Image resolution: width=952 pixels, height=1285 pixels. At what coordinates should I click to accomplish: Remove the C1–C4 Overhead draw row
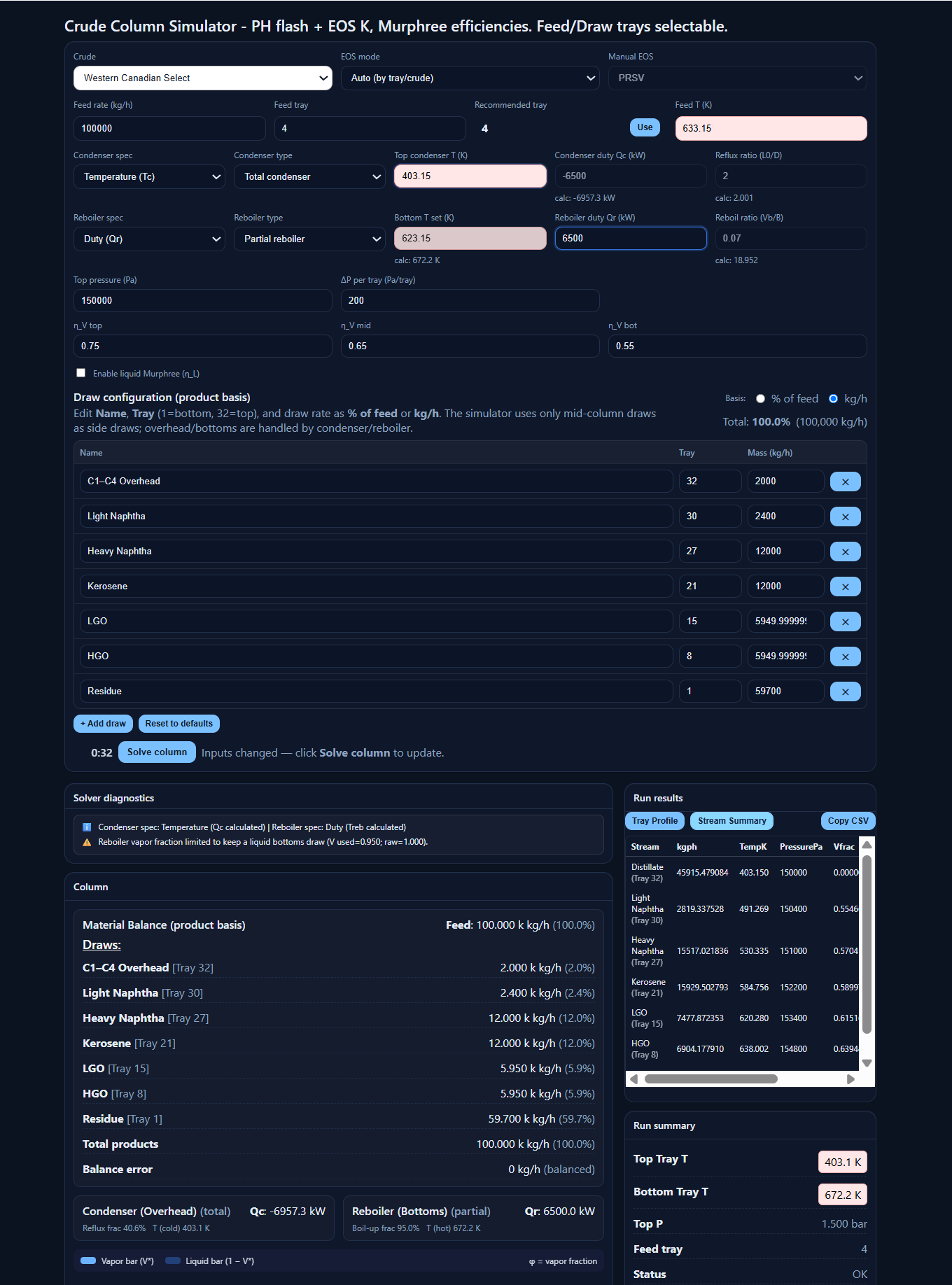(x=845, y=482)
